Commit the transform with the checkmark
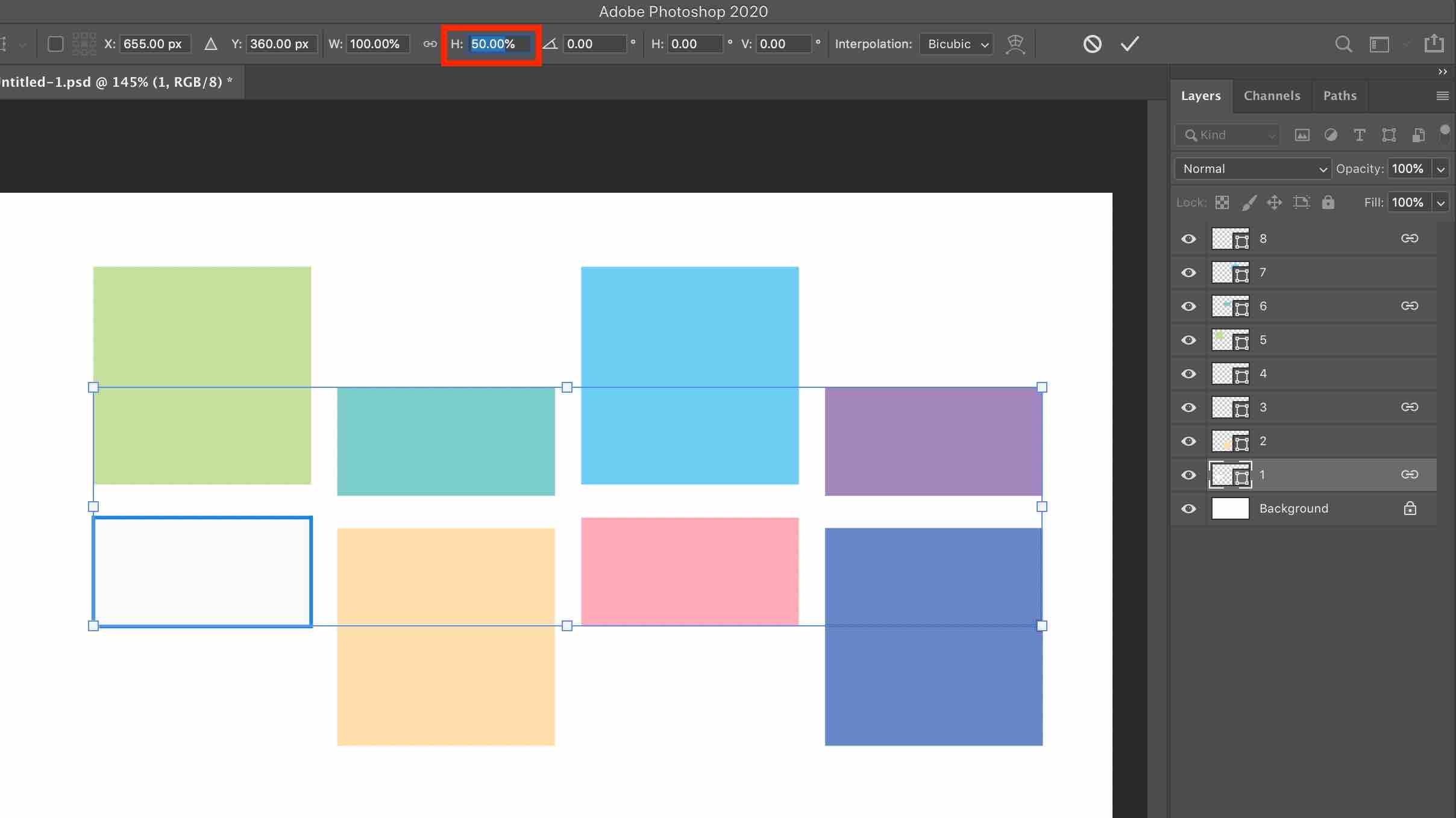The width and height of the screenshot is (1456, 818). tap(1129, 44)
